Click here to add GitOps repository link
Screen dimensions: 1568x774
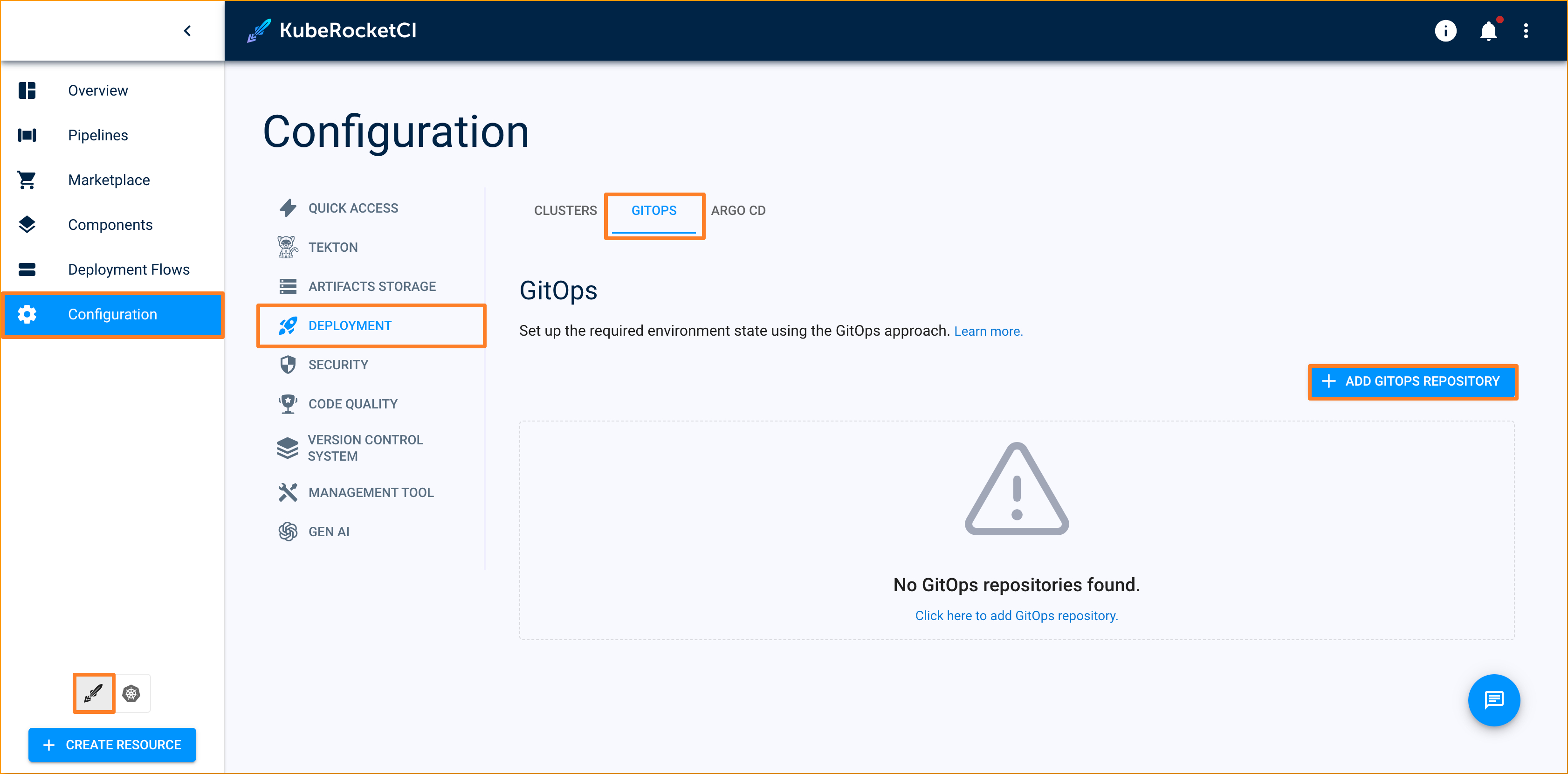coord(1015,615)
